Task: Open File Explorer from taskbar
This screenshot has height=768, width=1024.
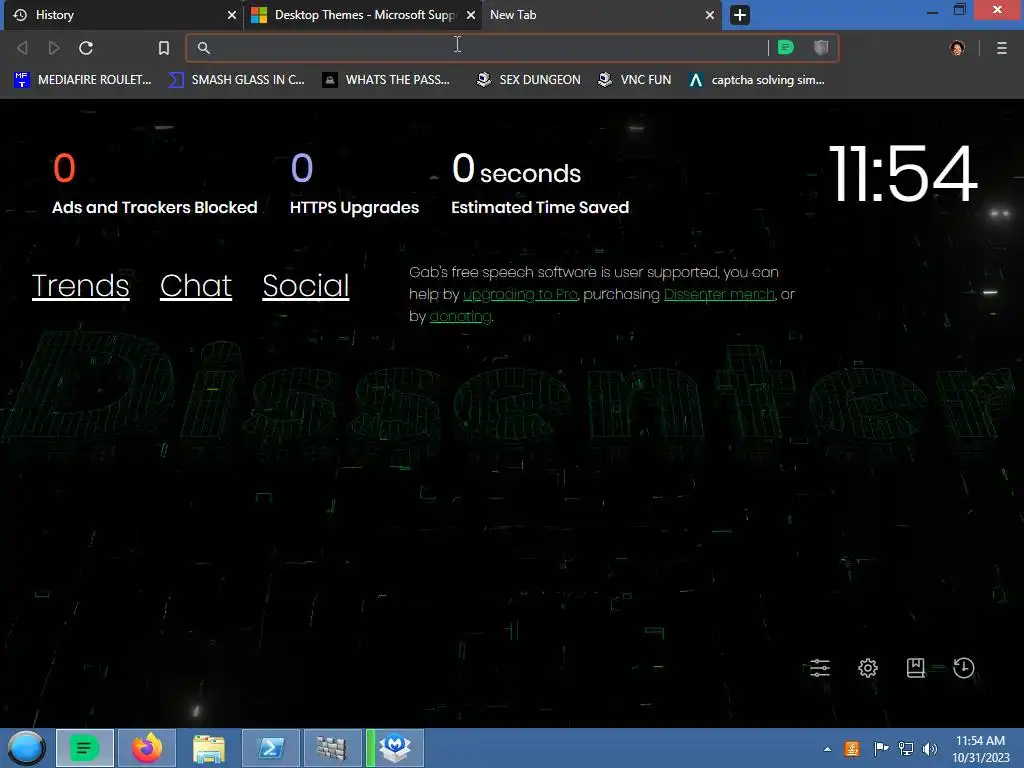Action: [209, 748]
